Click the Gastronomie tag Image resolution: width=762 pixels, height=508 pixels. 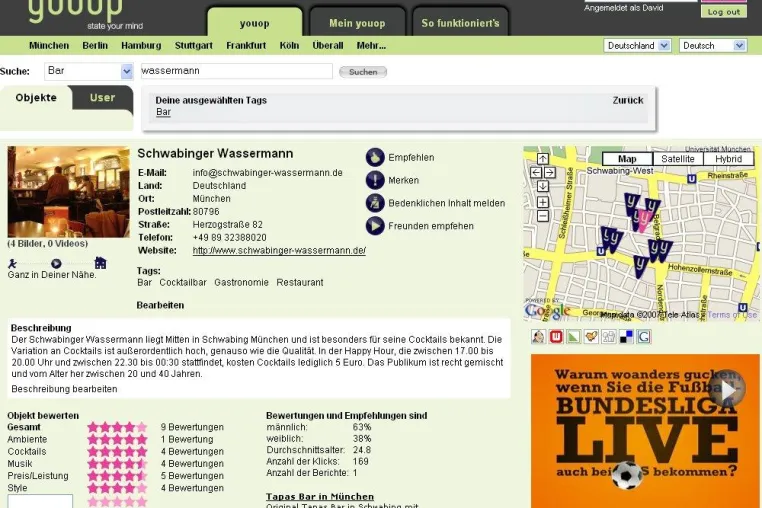242,282
